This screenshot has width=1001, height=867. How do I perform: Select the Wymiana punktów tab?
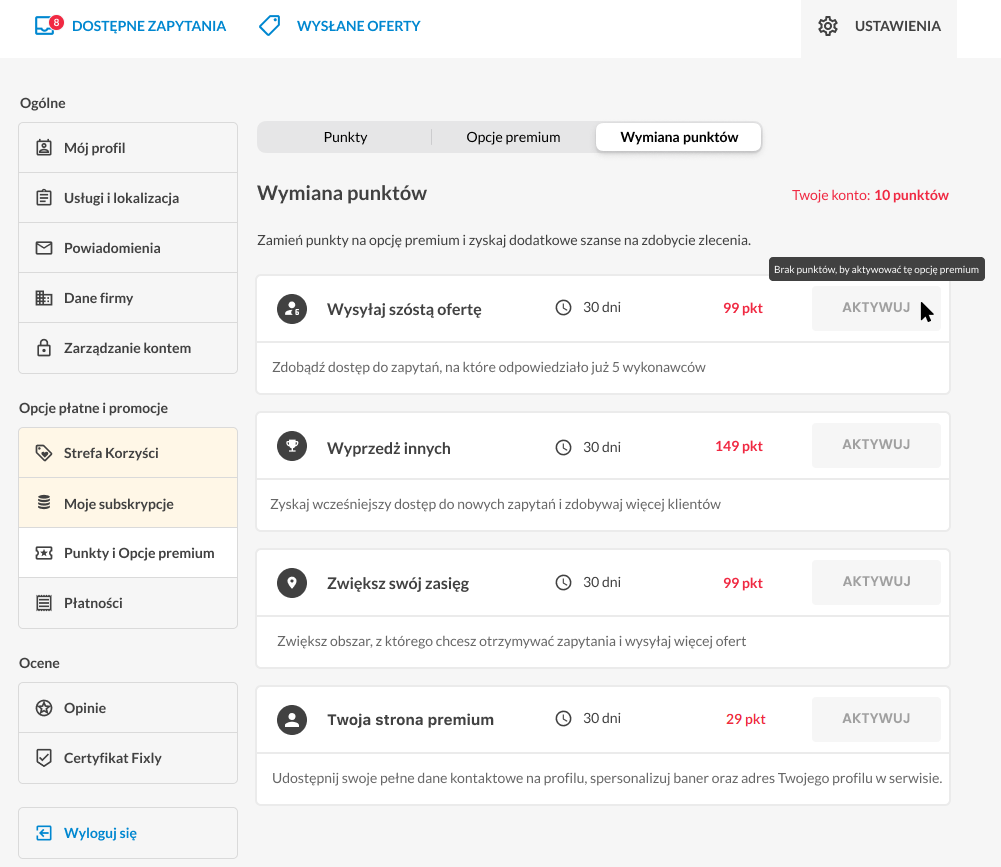click(x=679, y=137)
